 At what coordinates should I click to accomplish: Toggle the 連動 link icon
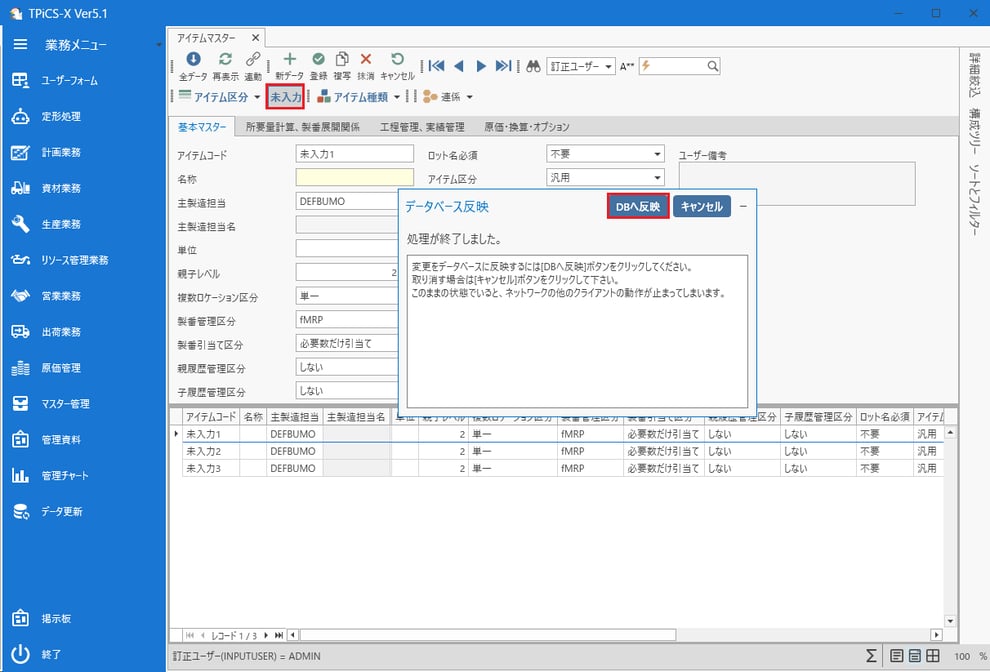[253, 61]
